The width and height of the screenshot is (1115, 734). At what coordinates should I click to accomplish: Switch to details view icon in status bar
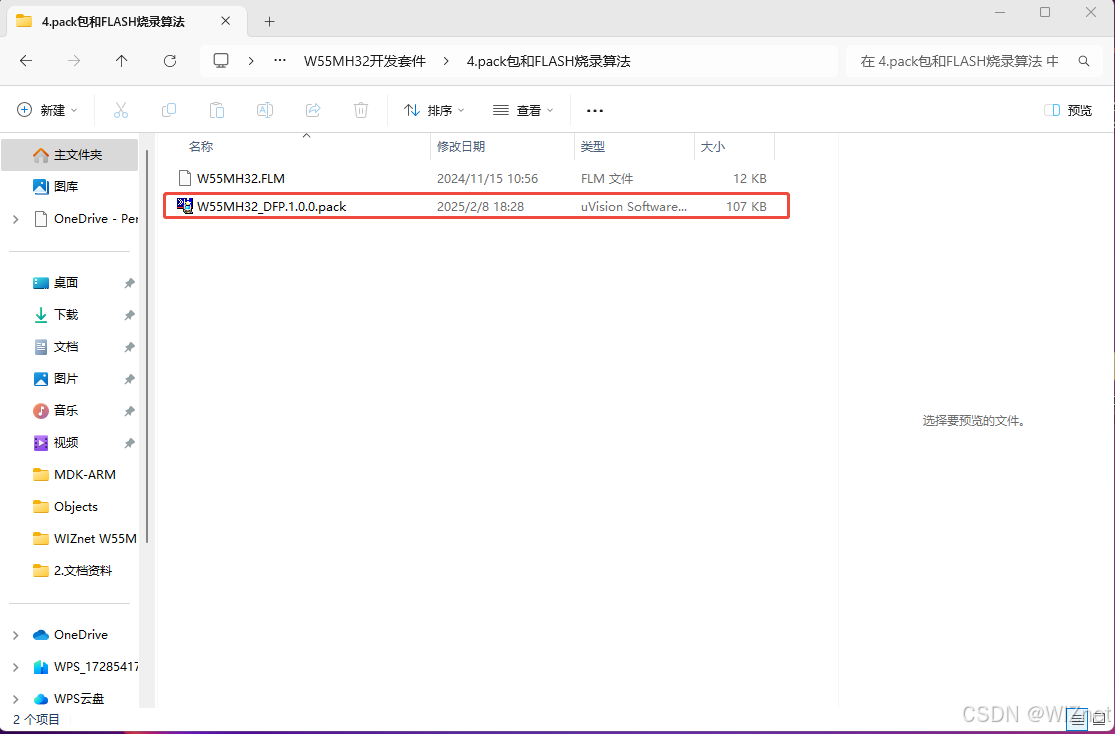[x=1078, y=720]
